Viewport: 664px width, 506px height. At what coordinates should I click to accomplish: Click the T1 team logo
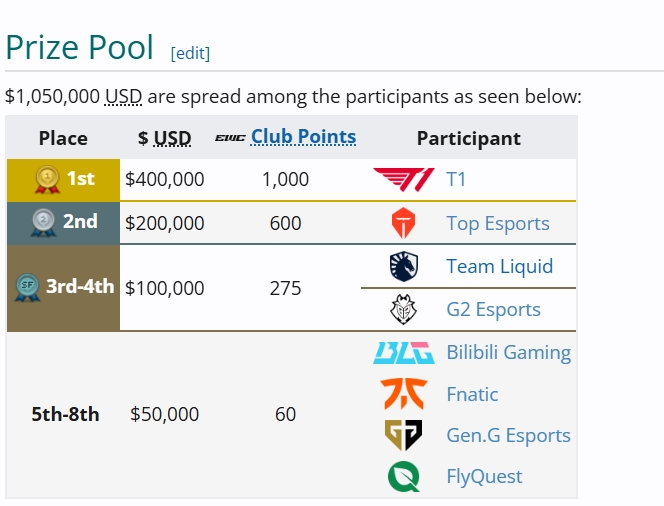point(404,180)
